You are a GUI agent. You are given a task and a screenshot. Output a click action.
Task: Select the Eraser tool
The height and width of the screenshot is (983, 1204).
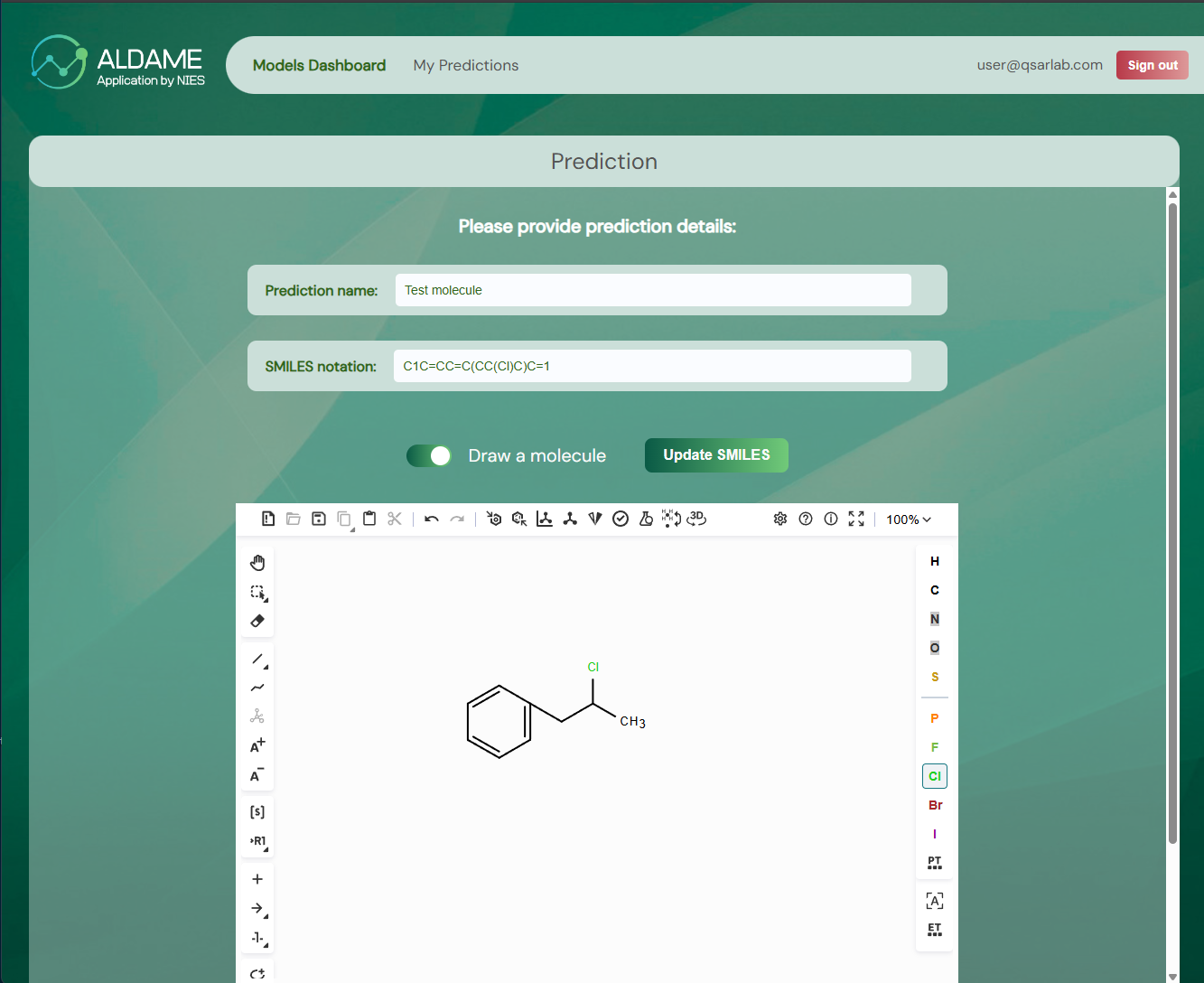[x=257, y=621]
